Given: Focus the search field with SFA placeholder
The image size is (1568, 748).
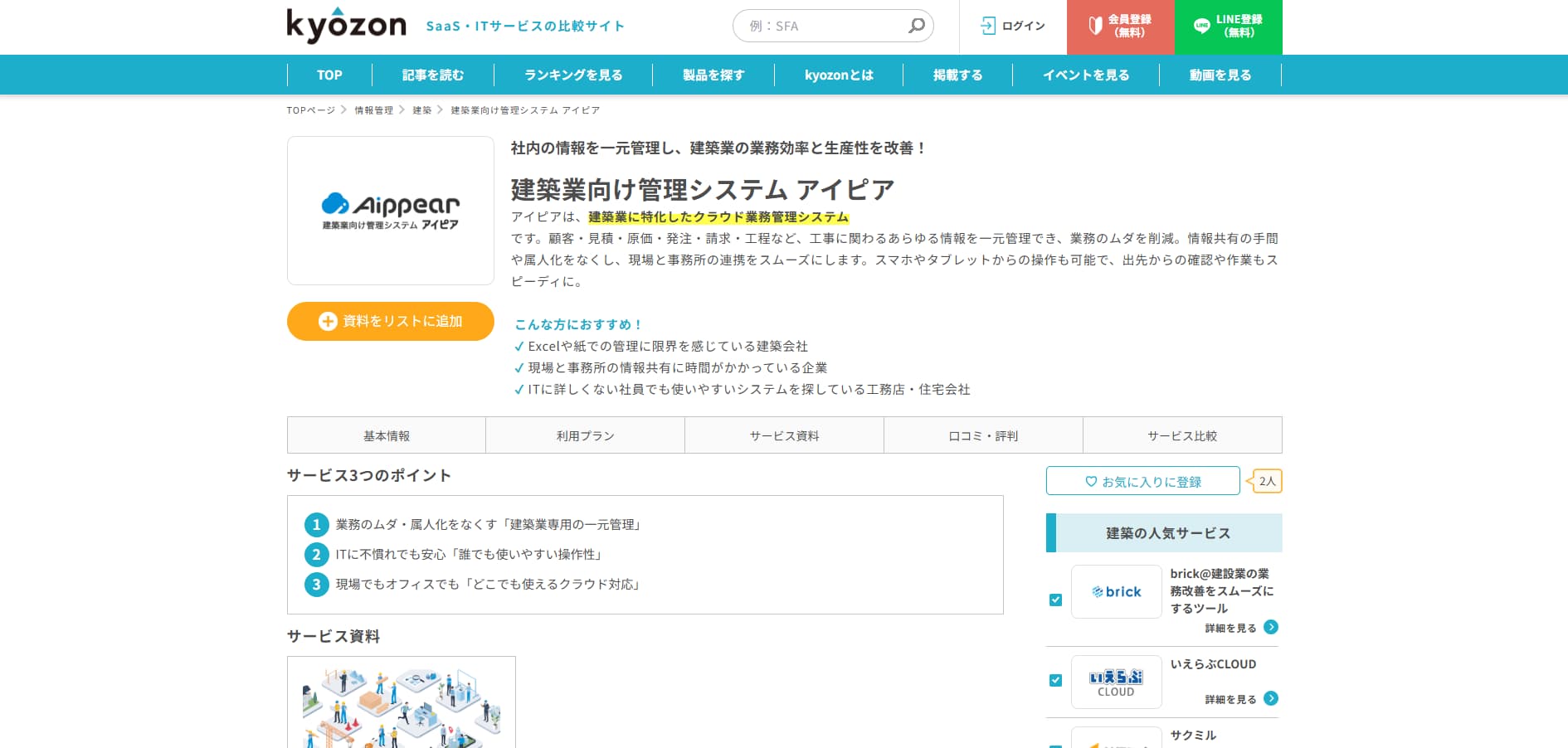Looking at the screenshot, I should coord(821,27).
